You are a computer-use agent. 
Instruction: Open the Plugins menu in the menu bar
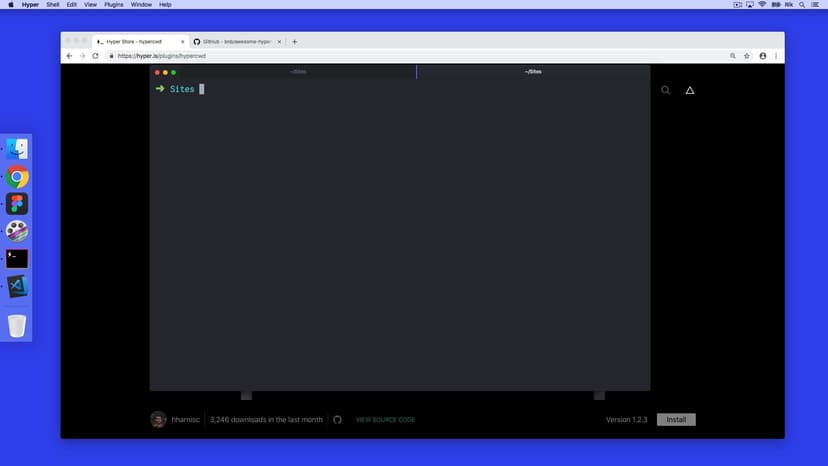point(113,5)
